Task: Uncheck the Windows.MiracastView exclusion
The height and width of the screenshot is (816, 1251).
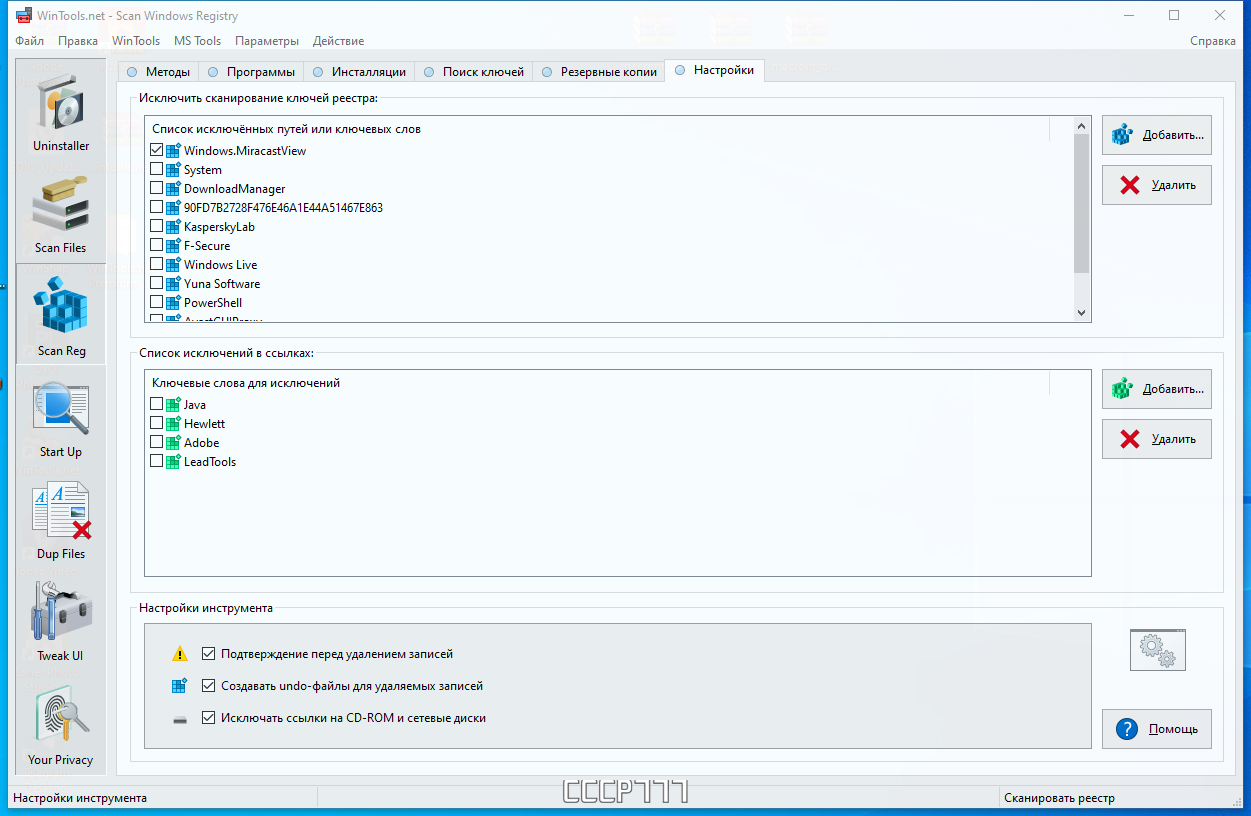Action: [156, 151]
